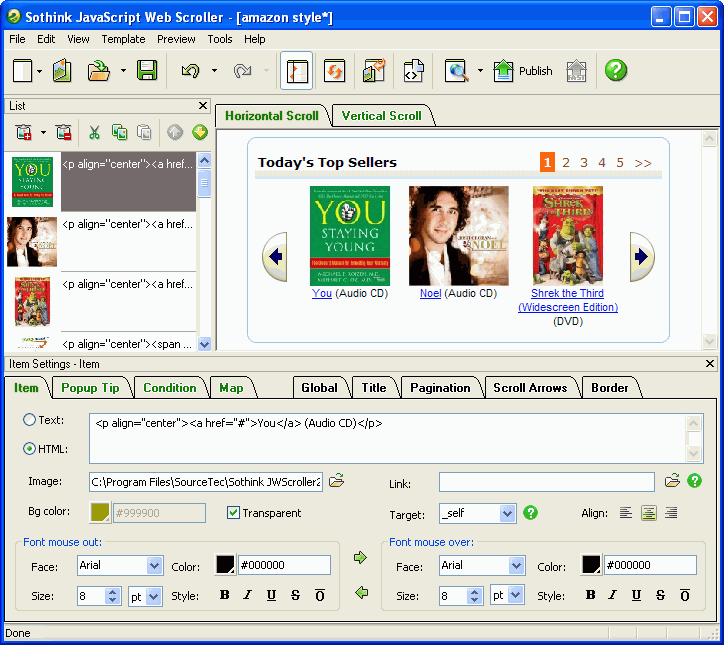
Task: Click the Open folder toolbar icon
Action: point(98,71)
